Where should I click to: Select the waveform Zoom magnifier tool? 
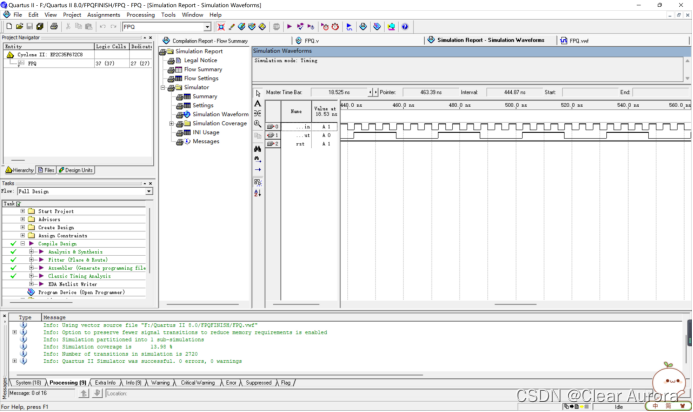point(258,124)
